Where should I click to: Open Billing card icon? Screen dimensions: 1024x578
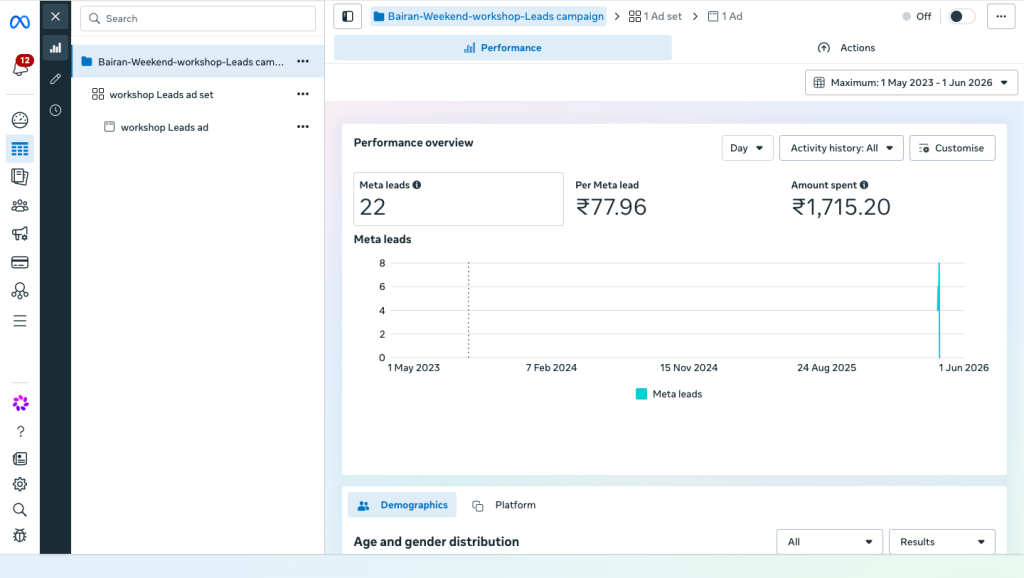(20, 263)
